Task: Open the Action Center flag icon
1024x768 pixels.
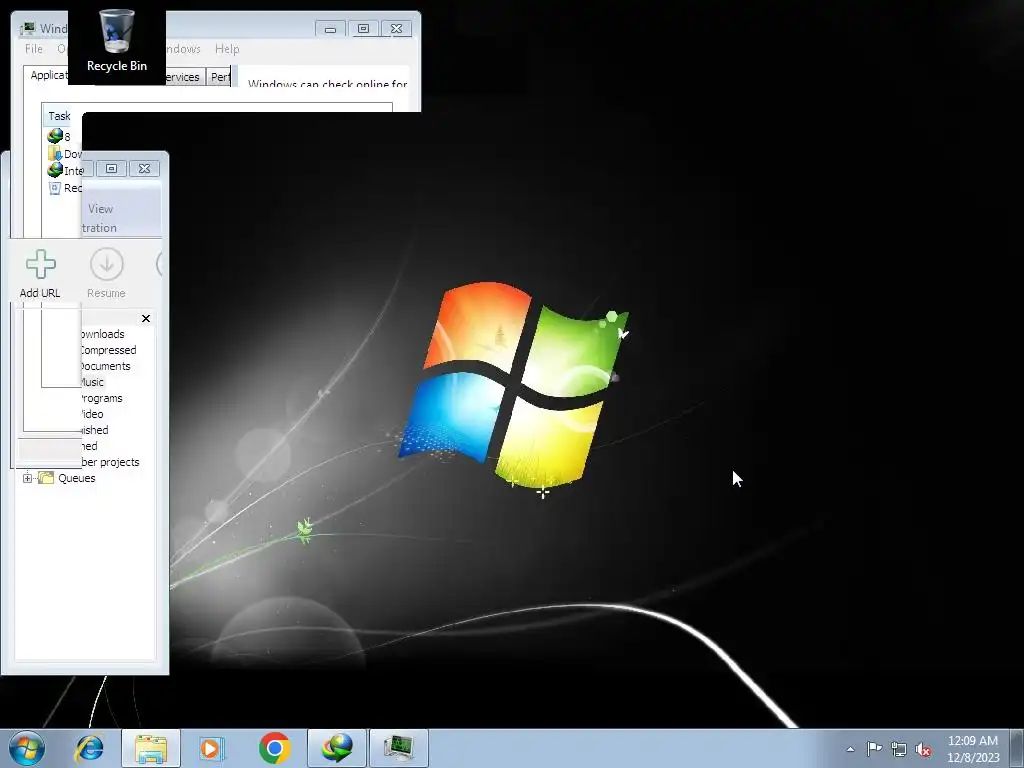Action: coord(874,749)
